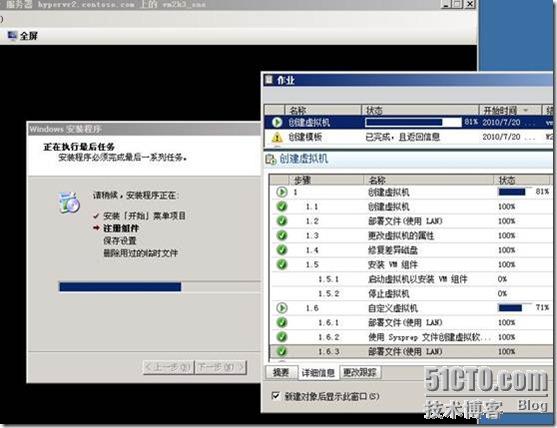Image resolution: width=557 pixels, height=428 pixels.
Task: Click 已完成，且返回信息 status text
Action: (402, 137)
